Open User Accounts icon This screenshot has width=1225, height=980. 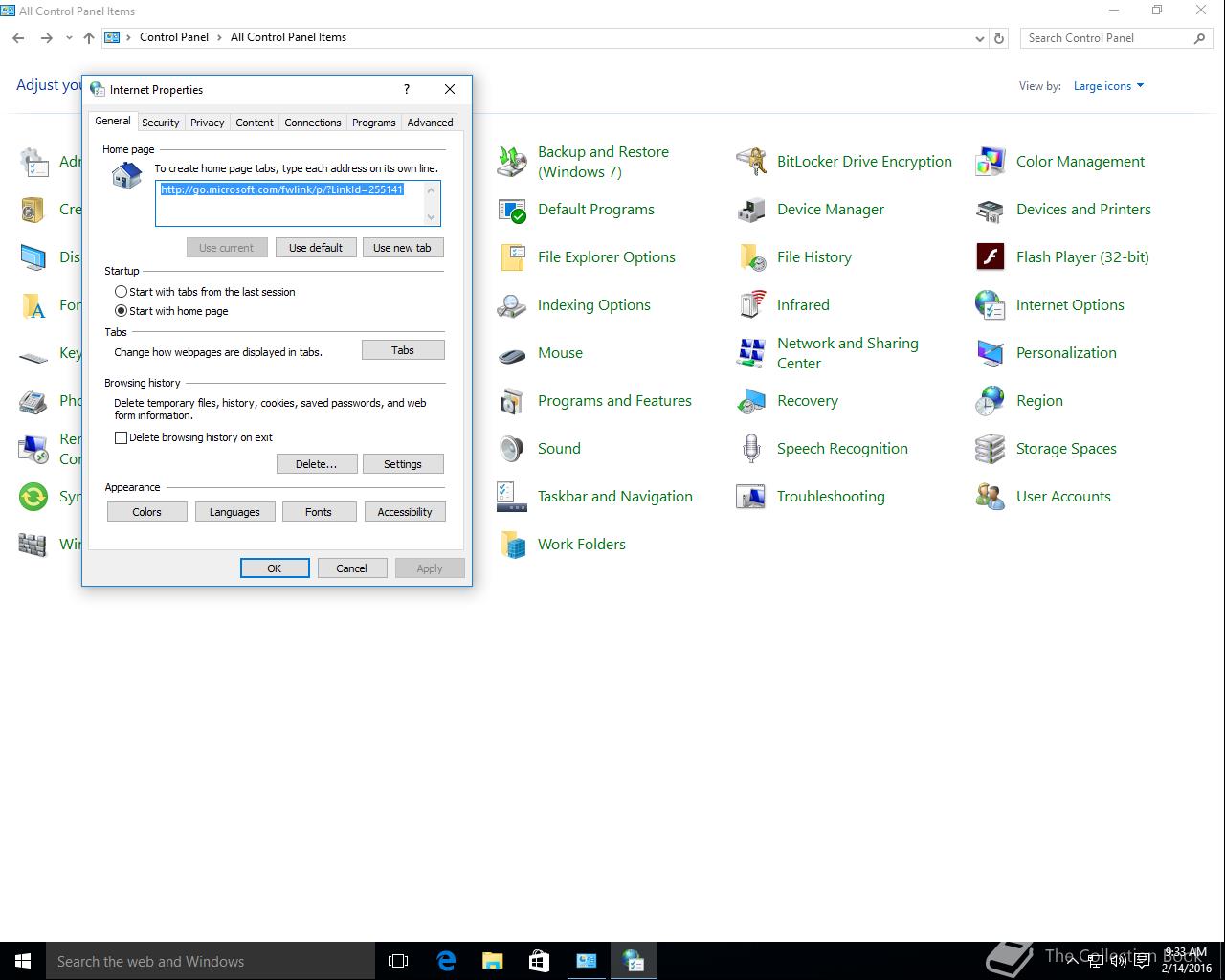click(991, 497)
